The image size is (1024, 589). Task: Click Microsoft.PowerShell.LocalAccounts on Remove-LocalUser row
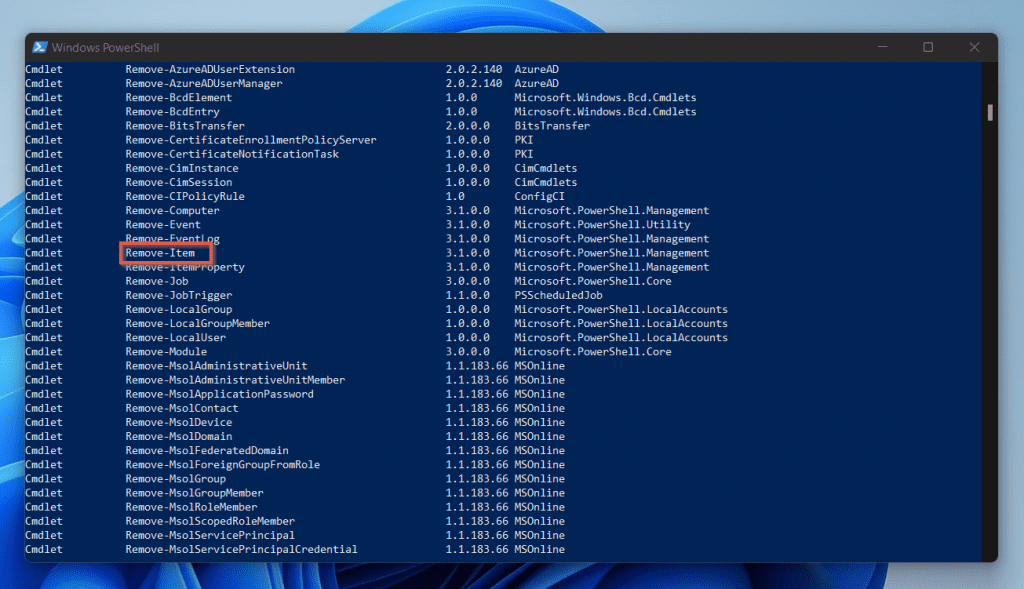click(621, 338)
